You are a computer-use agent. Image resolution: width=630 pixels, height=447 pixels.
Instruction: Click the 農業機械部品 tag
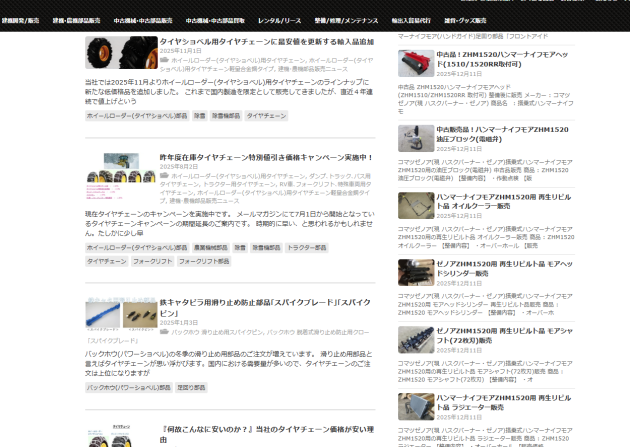point(210,247)
